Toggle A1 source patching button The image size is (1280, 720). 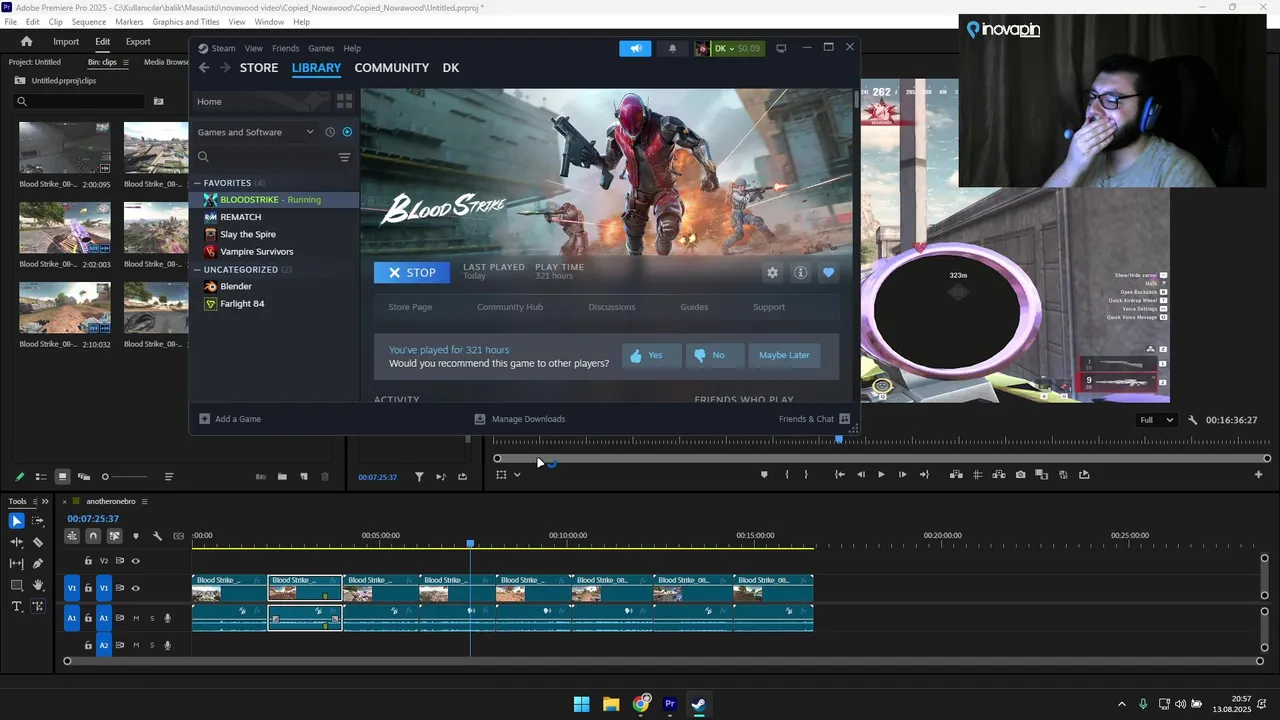coord(71,618)
